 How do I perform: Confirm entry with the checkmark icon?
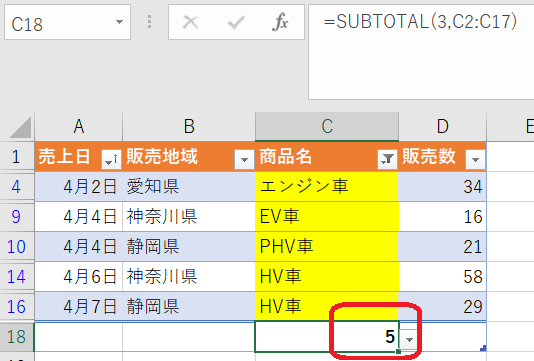tap(236, 23)
